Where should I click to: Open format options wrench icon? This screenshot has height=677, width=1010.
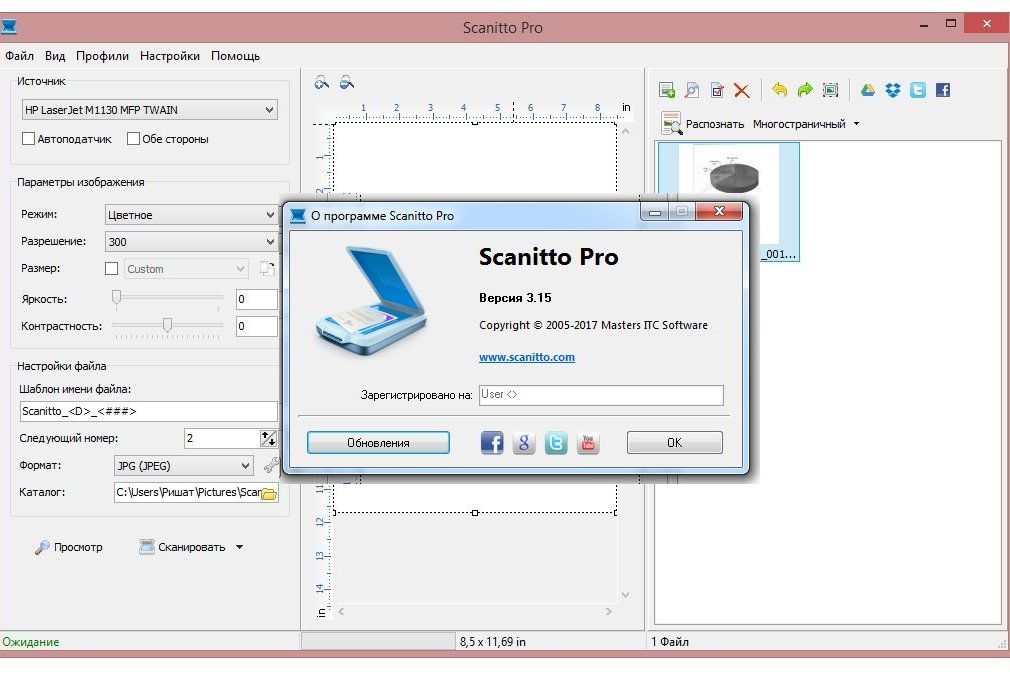[x=271, y=465]
